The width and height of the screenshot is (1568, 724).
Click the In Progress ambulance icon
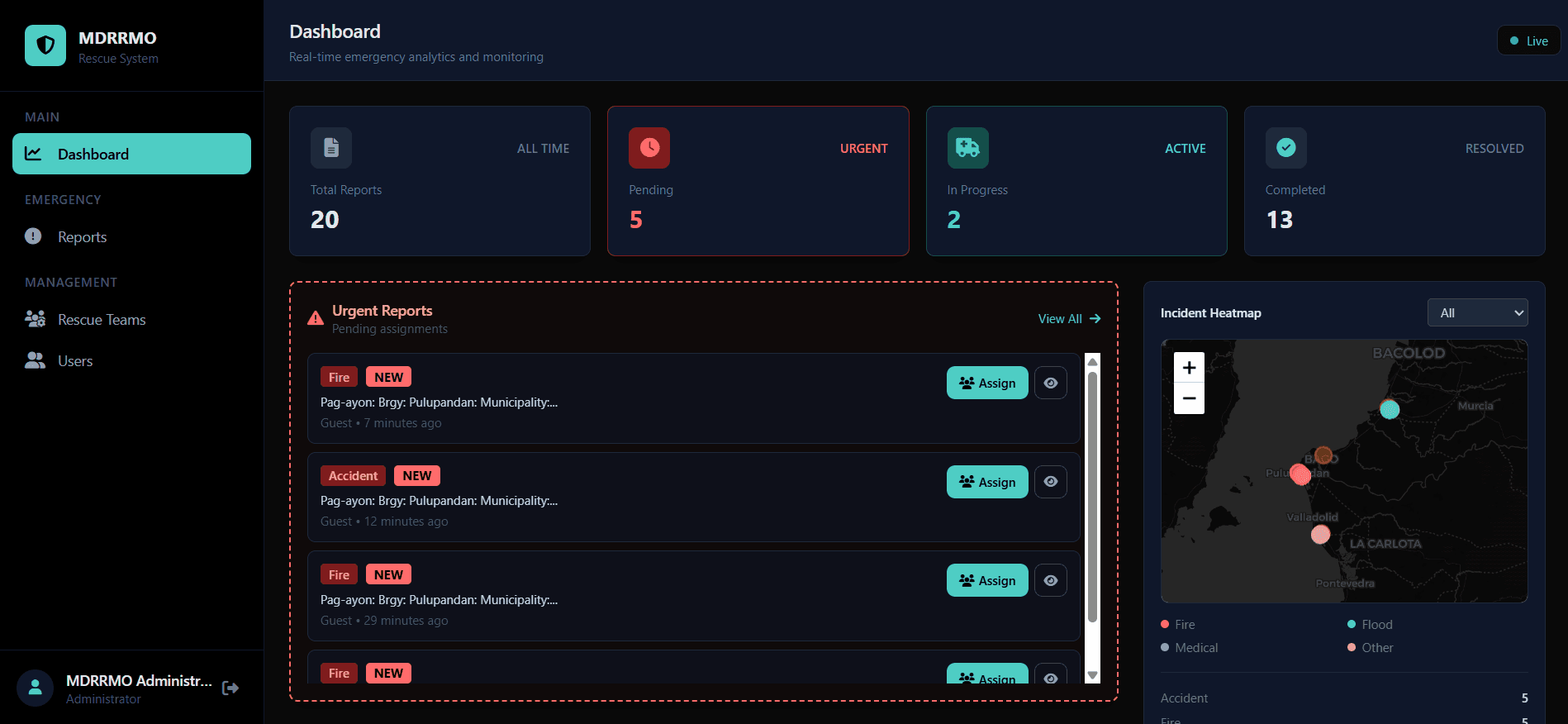pos(968,148)
